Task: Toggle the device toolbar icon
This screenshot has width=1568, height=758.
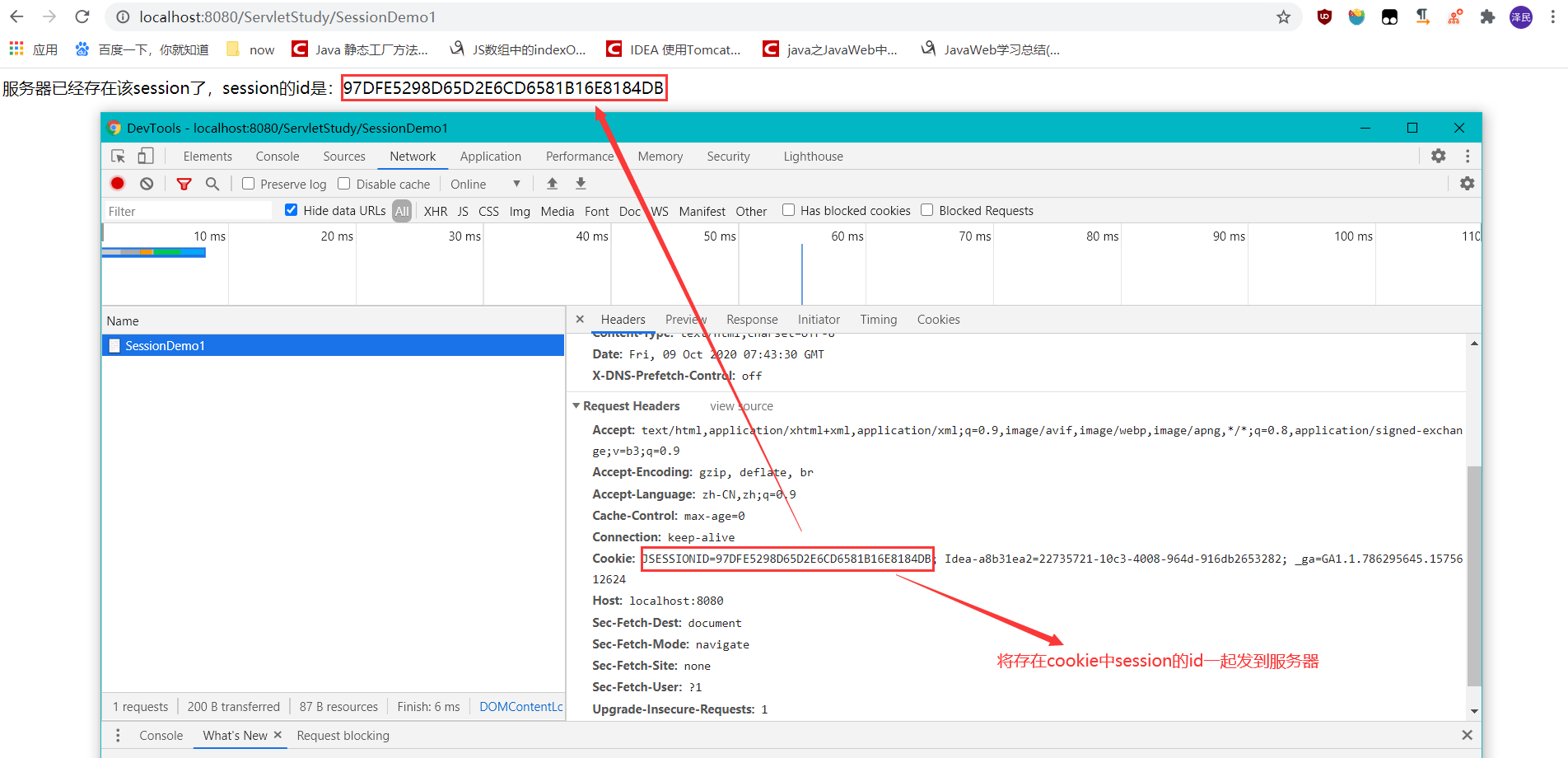Action: click(x=146, y=156)
